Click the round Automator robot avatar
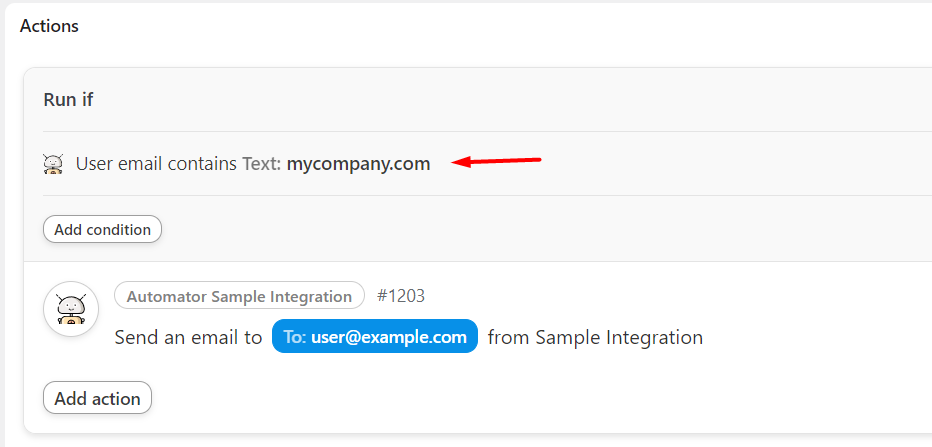The width and height of the screenshot is (932, 447). (71, 309)
